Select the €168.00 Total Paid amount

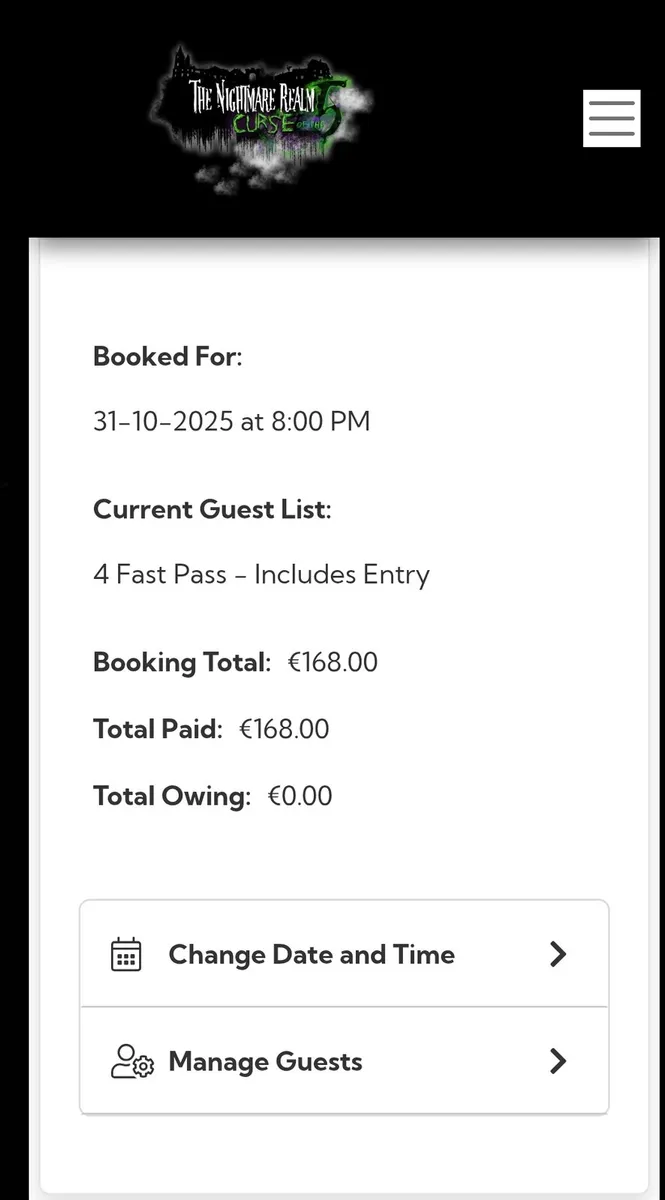coord(284,729)
